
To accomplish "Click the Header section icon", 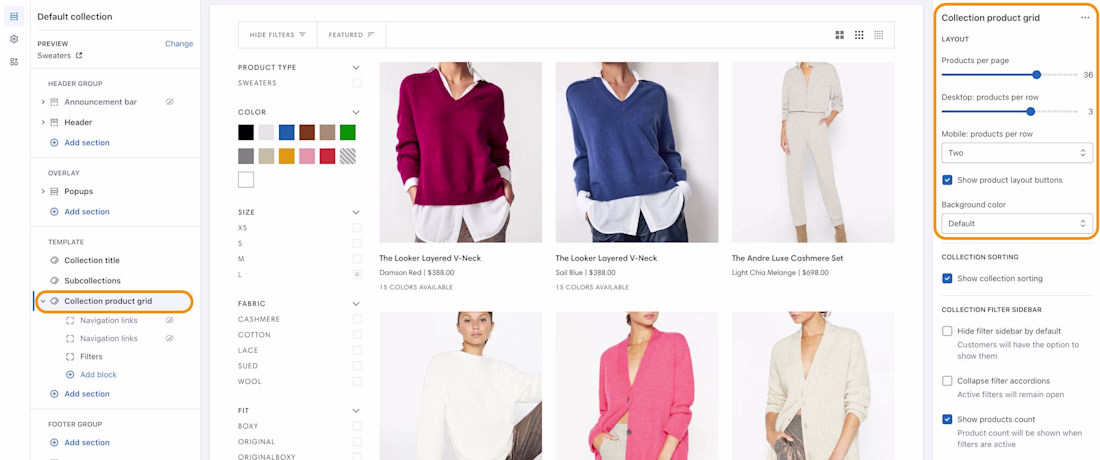I will pos(55,123).
